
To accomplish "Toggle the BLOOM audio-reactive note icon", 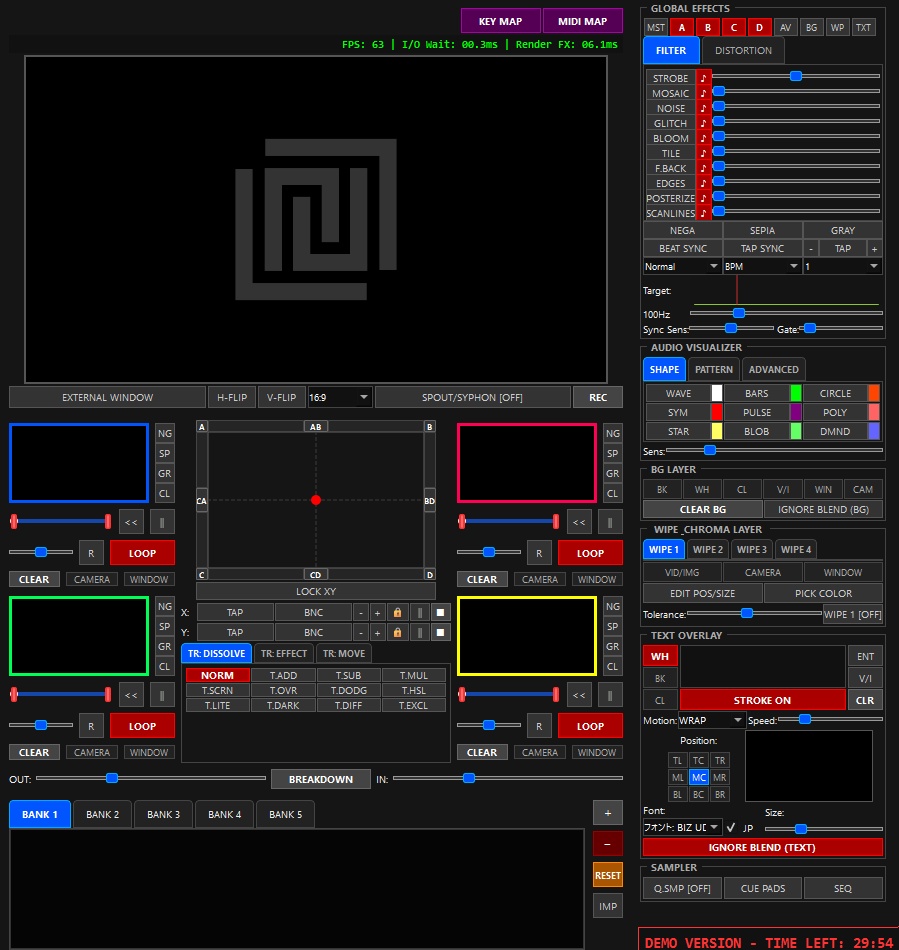I will (x=703, y=138).
